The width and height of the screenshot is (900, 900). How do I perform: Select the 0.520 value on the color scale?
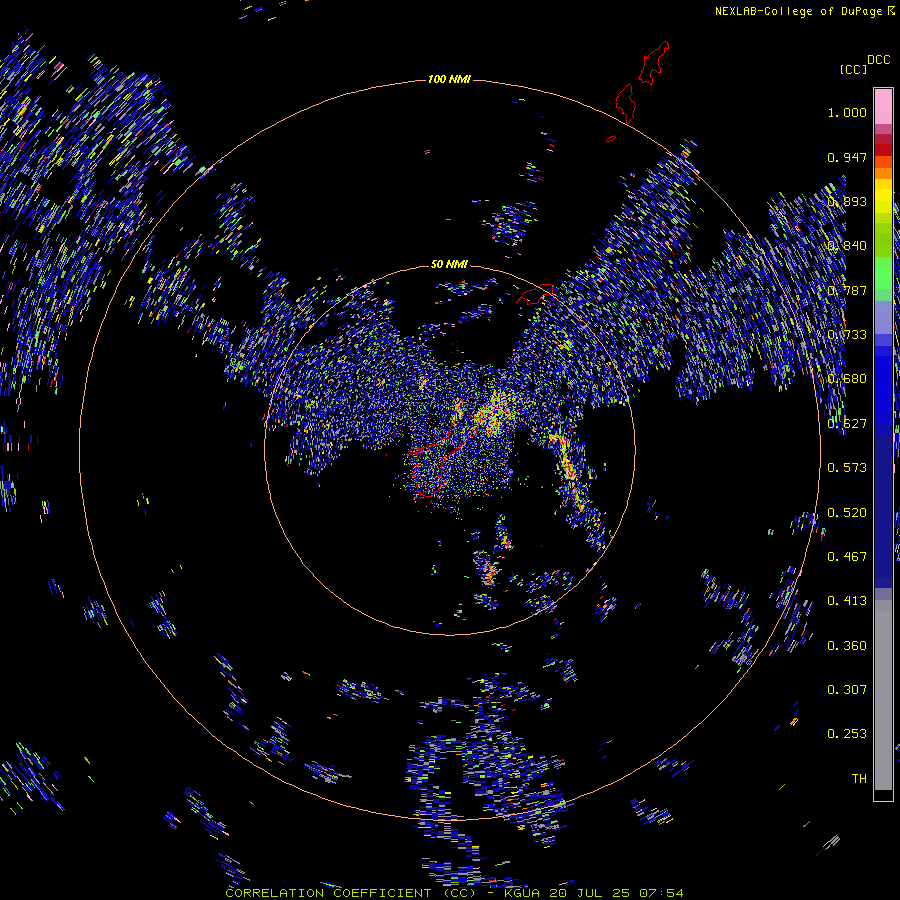pos(847,513)
